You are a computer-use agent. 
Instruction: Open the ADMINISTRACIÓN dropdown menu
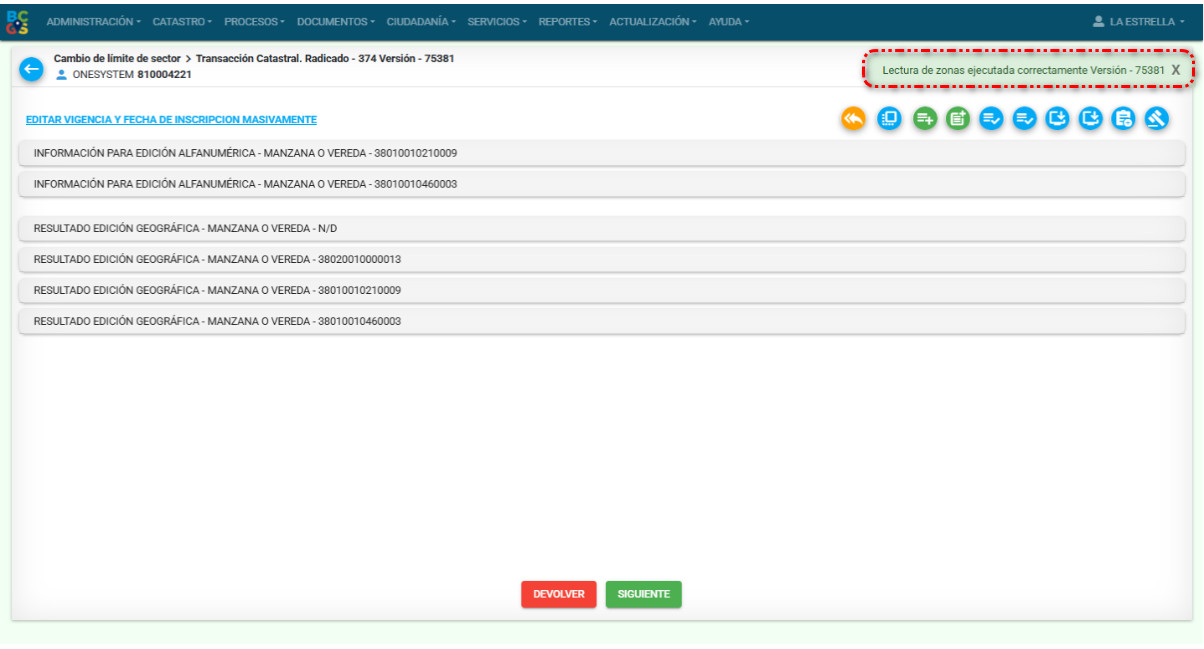93,22
